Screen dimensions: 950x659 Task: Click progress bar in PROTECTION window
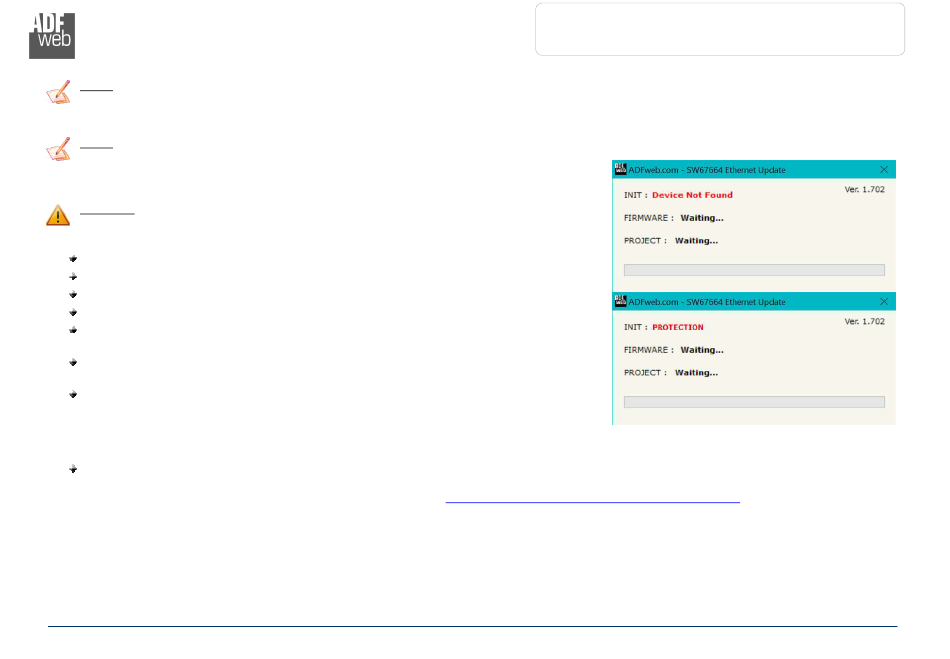tap(753, 402)
